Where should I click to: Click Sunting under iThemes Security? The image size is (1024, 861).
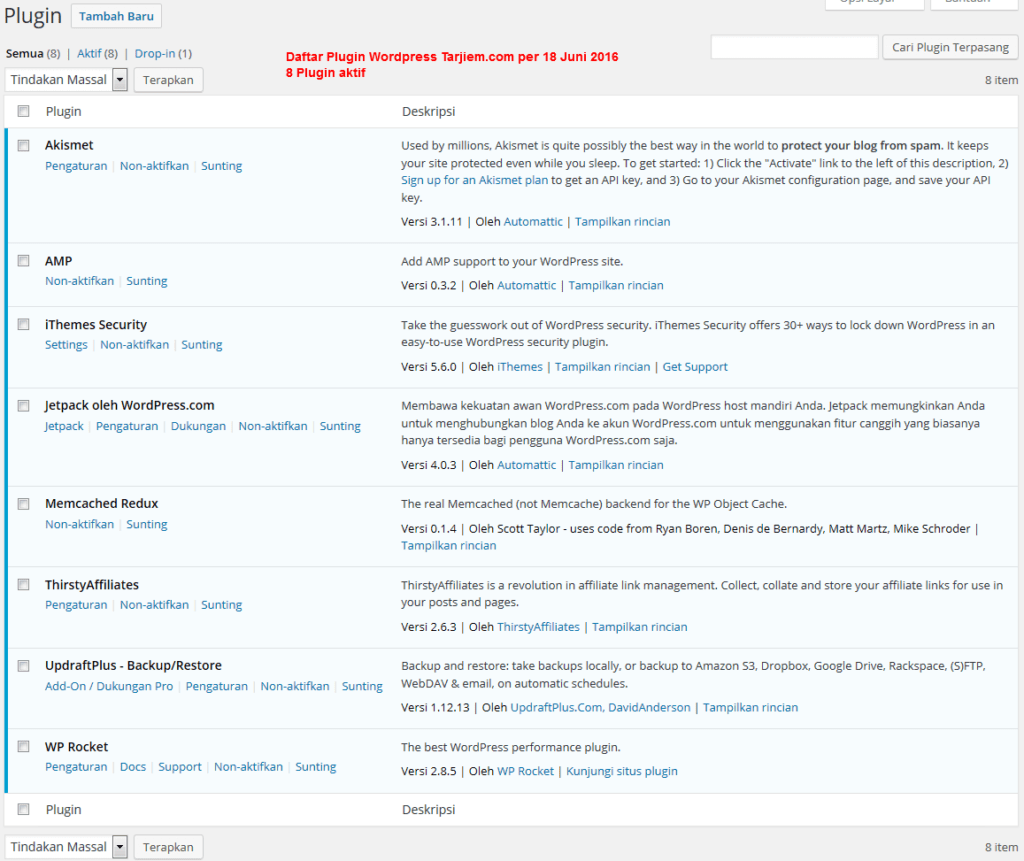(202, 344)
